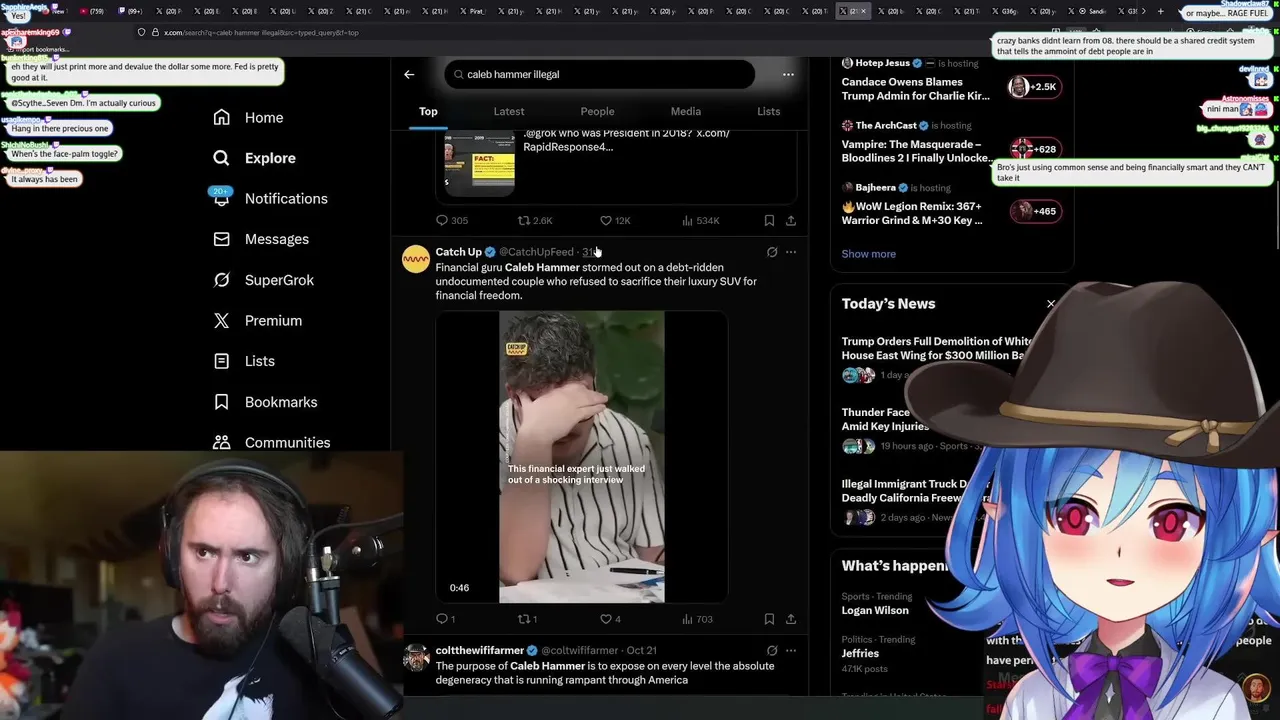Play the Catch Up video
1280x720 pixels.
click(x=582, y=457)
